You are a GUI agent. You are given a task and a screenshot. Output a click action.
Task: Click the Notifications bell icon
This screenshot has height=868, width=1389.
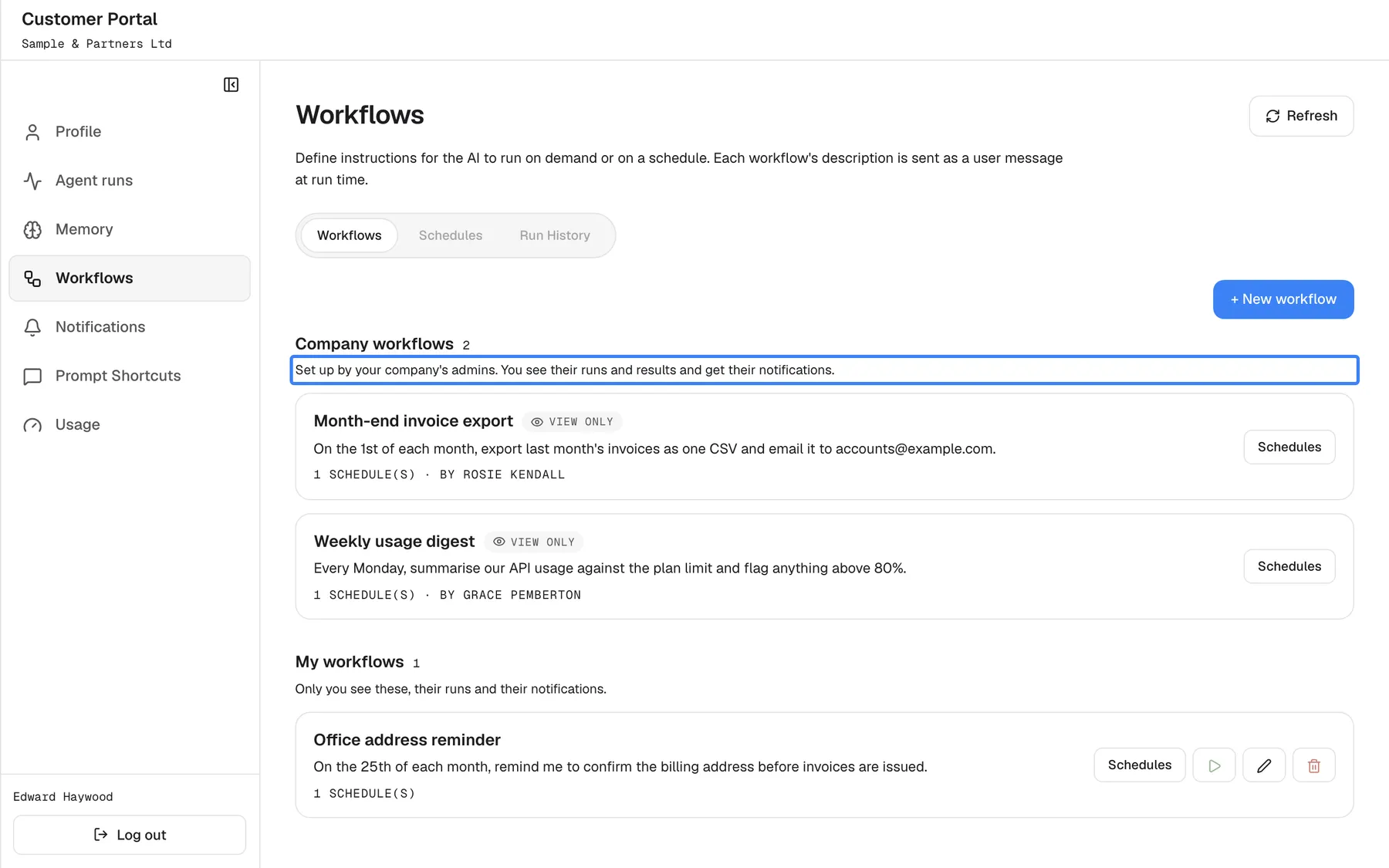click(32, 327)
